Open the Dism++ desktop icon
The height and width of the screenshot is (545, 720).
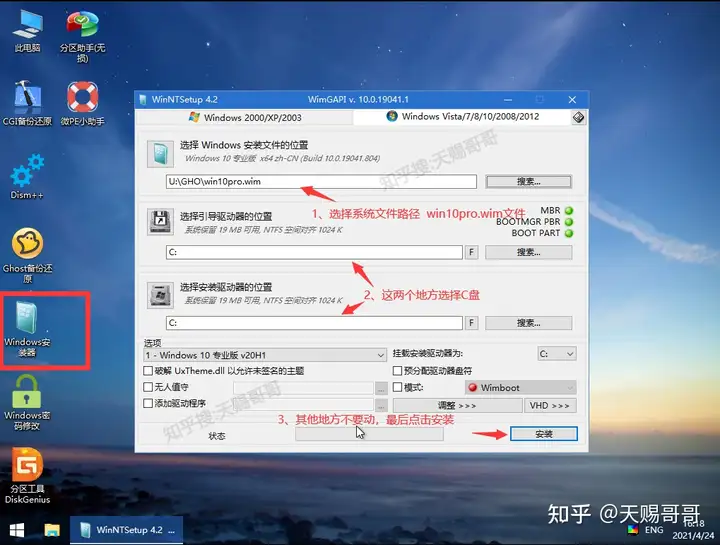(x=27, y=177)
